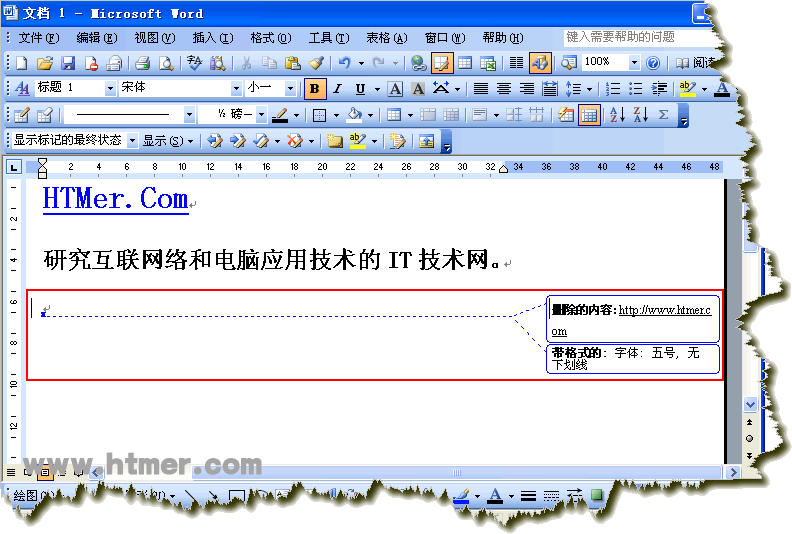Undo the last action
Screen dimensions: 792x534
click(344, 63)
